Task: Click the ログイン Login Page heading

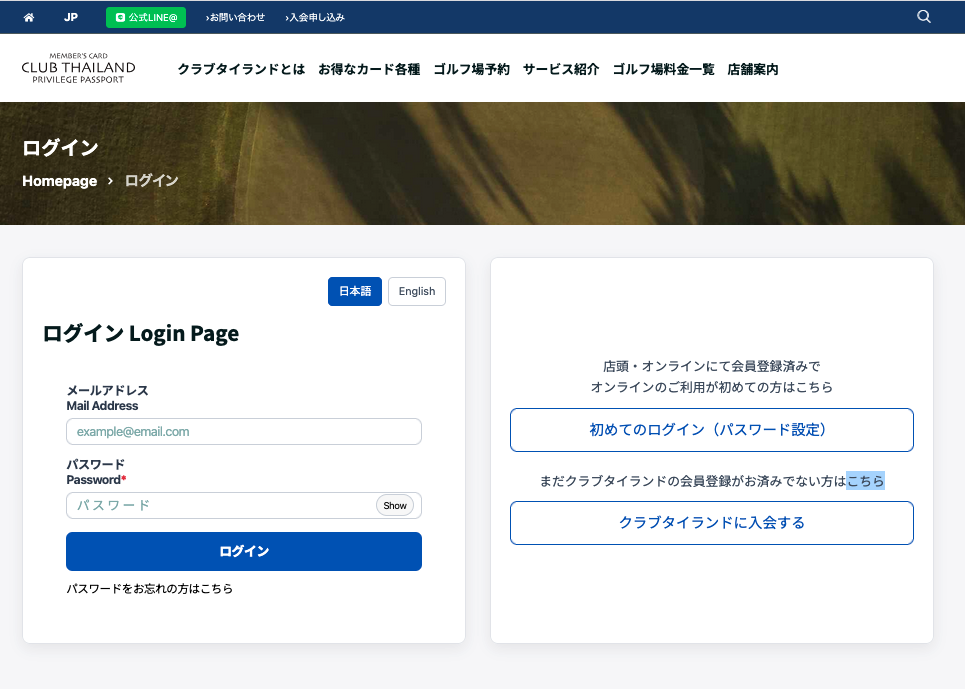Action: tap(141, 333)
